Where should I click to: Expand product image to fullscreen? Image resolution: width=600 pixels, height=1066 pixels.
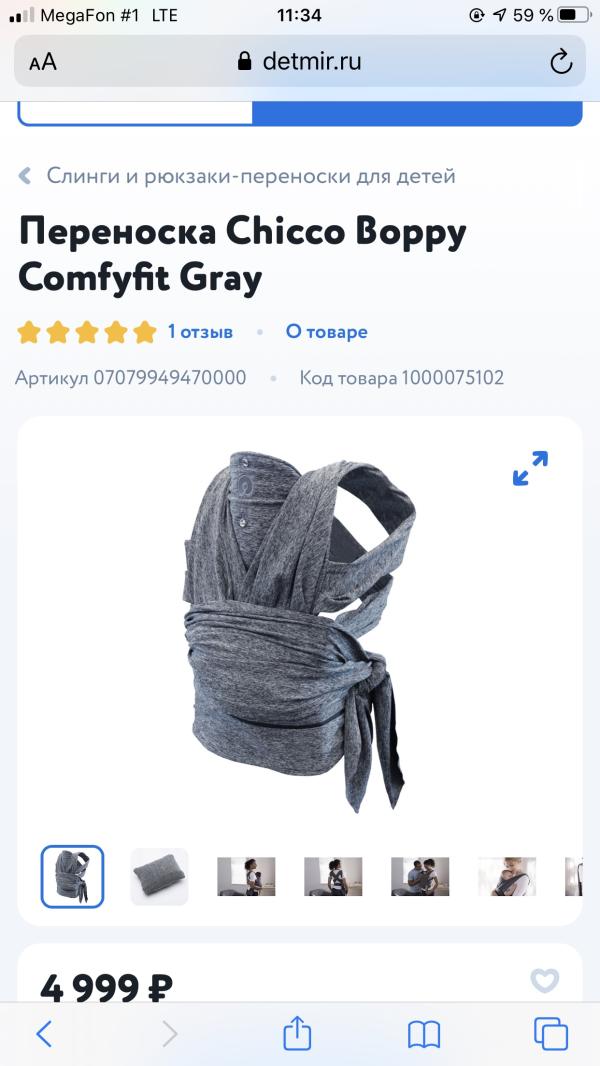point(530,468)
